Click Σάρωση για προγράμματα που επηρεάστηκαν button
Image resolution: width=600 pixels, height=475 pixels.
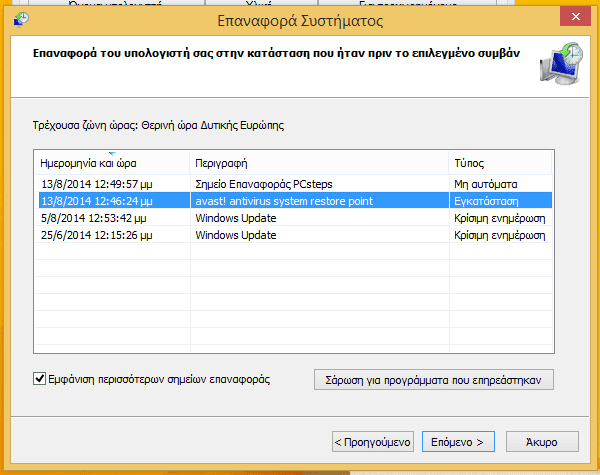(433, 380)
